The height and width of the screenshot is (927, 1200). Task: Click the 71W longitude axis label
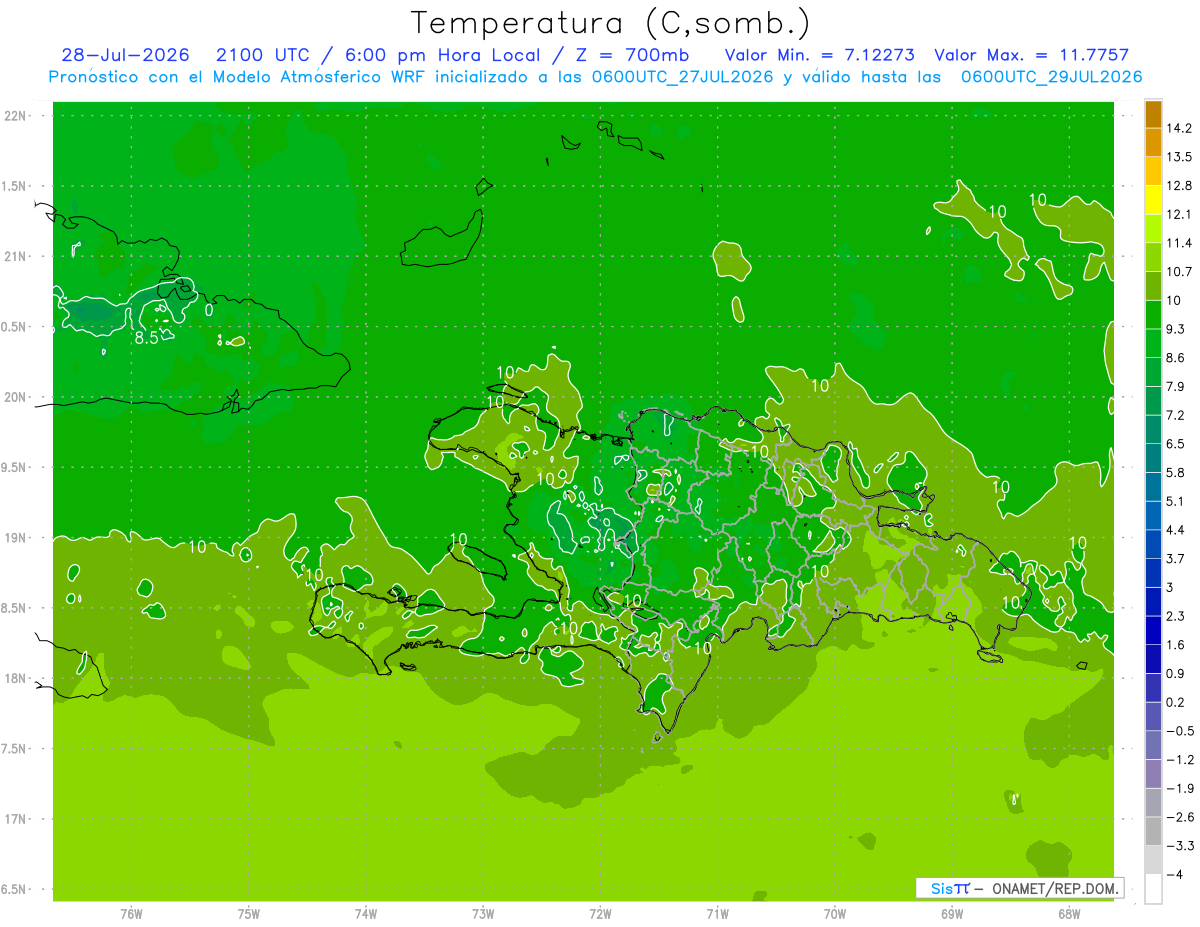pyautogui.click(x=717, y=913)
